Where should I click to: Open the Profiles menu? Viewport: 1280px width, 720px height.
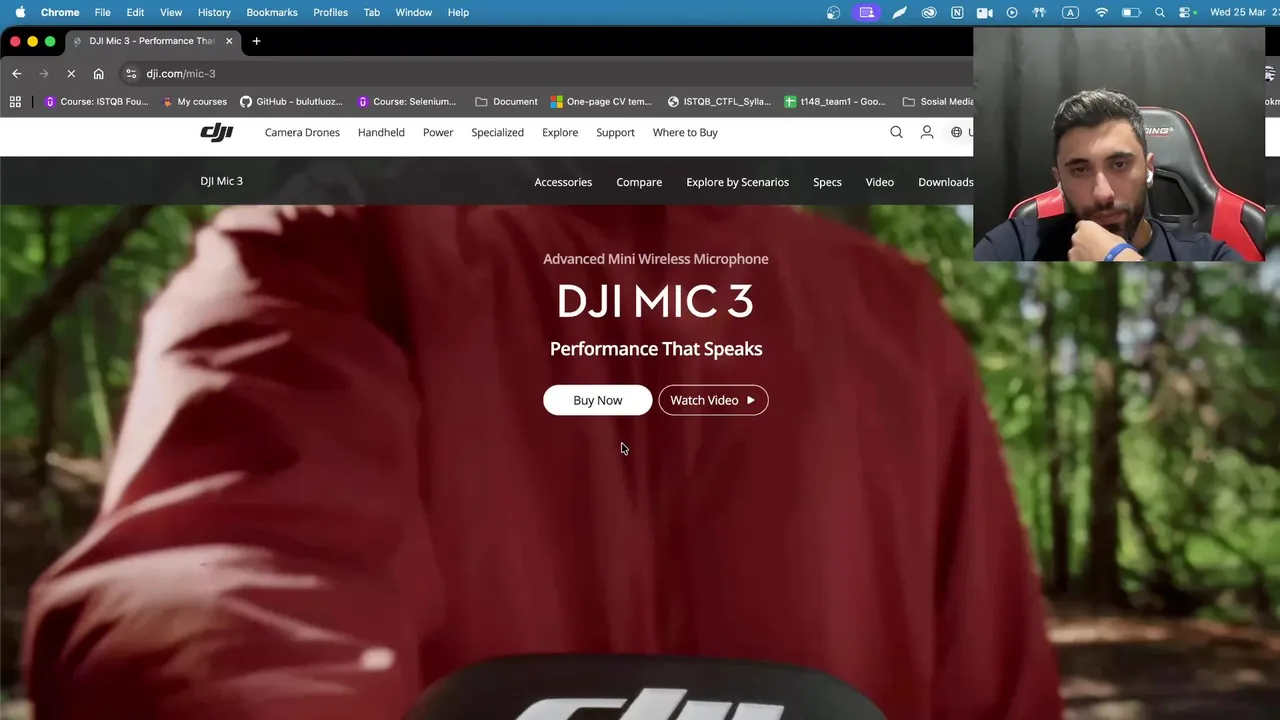click(x=330, y=12)
